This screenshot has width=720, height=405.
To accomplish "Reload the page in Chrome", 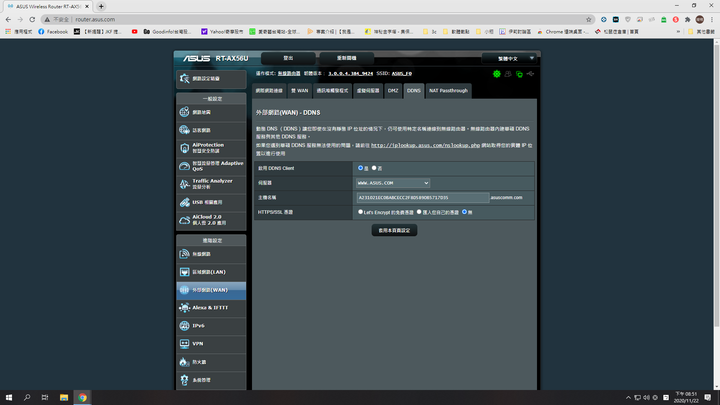I will 32,19.
